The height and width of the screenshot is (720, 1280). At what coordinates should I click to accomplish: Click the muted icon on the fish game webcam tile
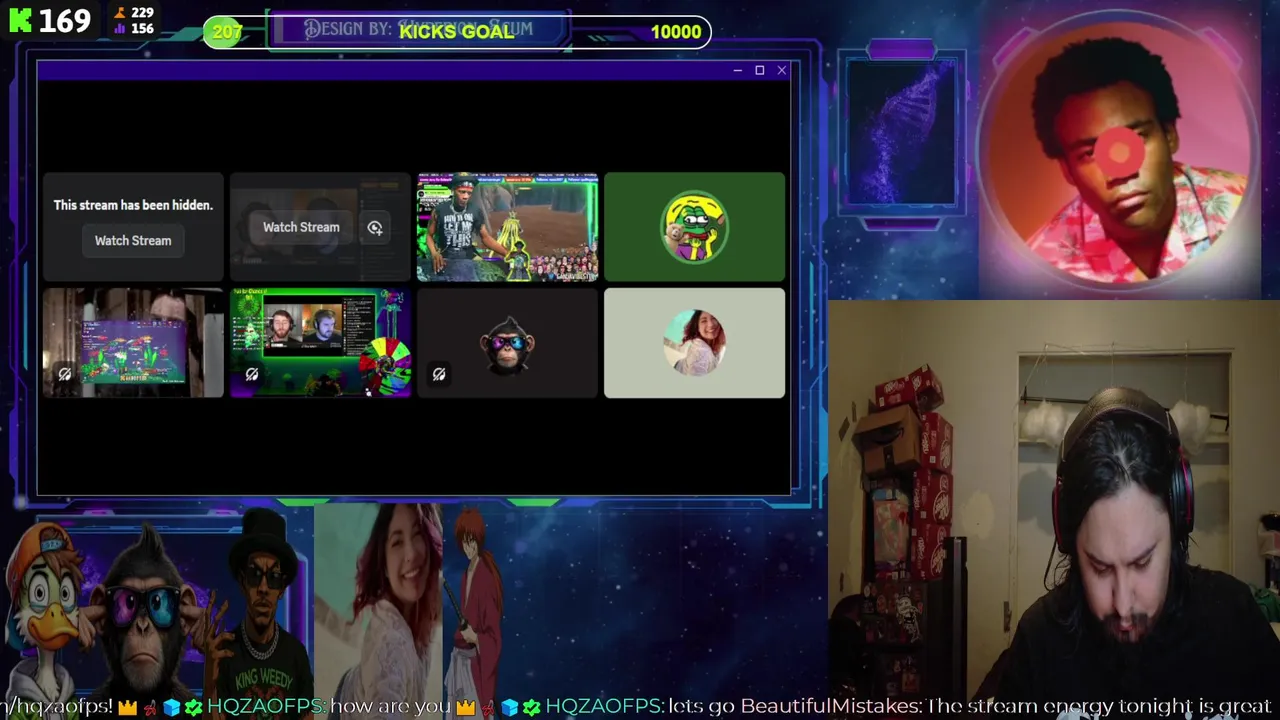pyautogui.click(x=65, y=374)
